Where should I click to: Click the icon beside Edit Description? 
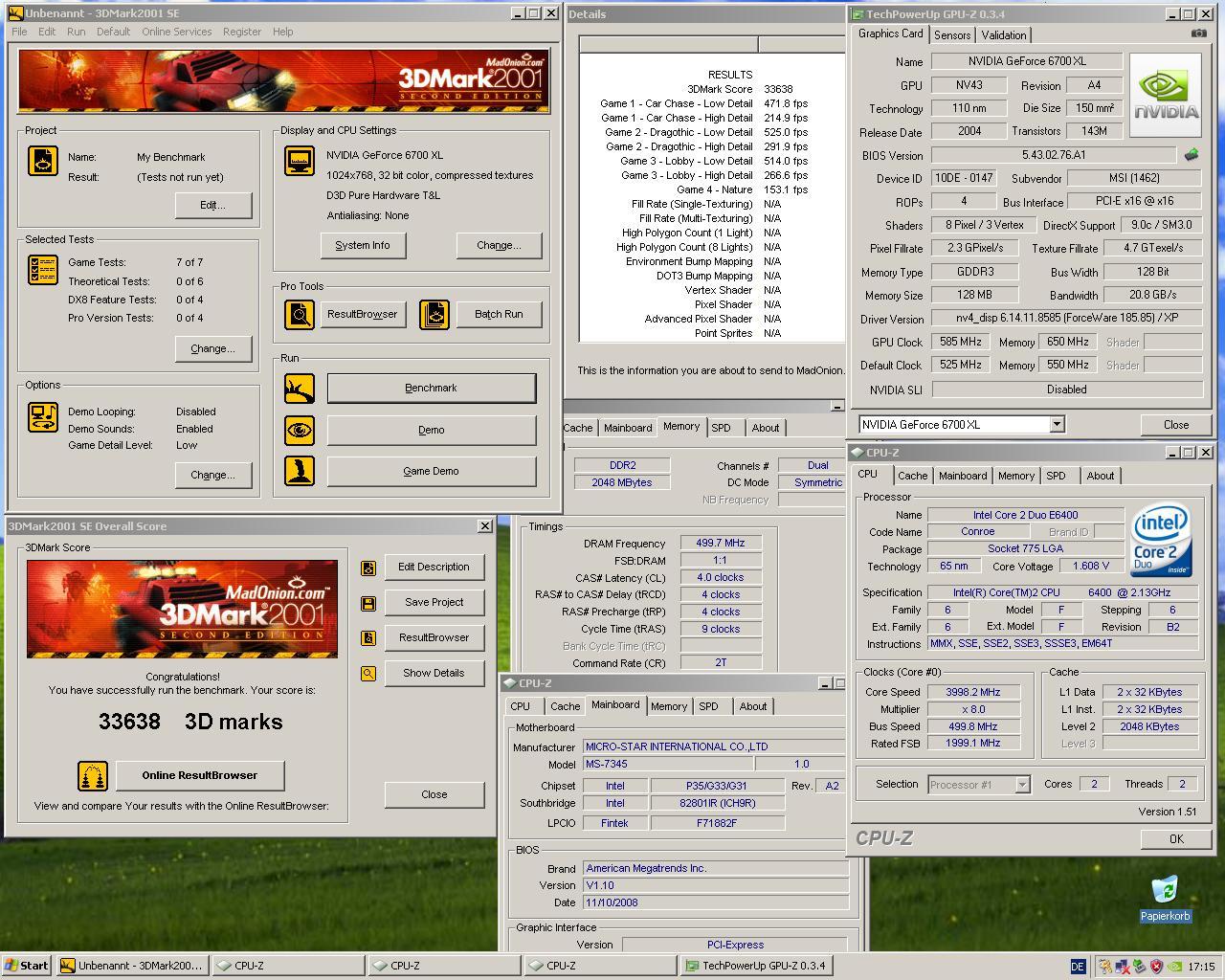[x=368, y=568]
